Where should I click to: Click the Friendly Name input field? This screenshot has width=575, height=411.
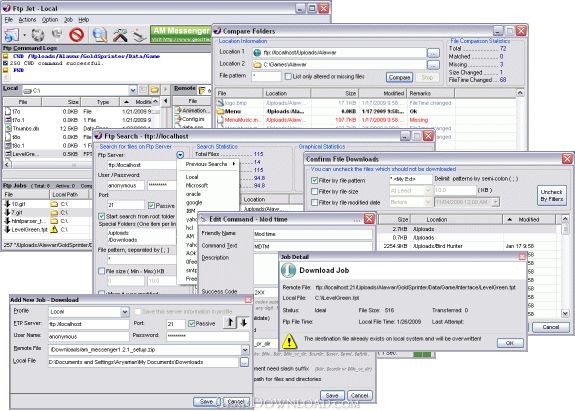coord(313,234)
